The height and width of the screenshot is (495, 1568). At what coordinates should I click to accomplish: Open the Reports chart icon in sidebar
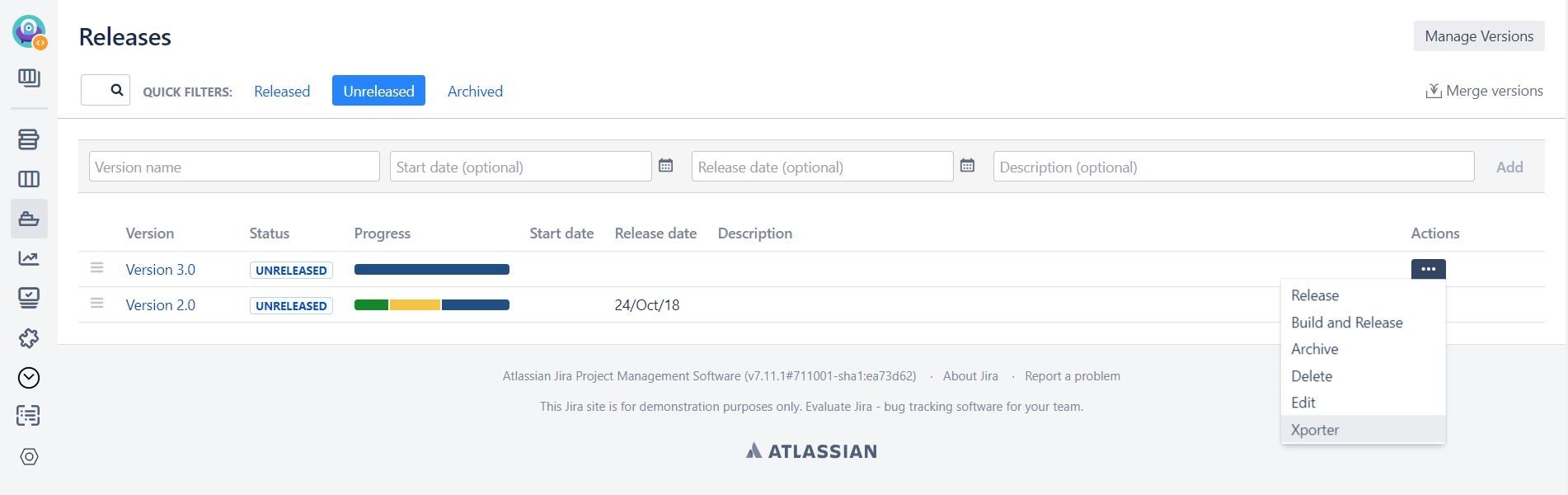tap(29, 258)
